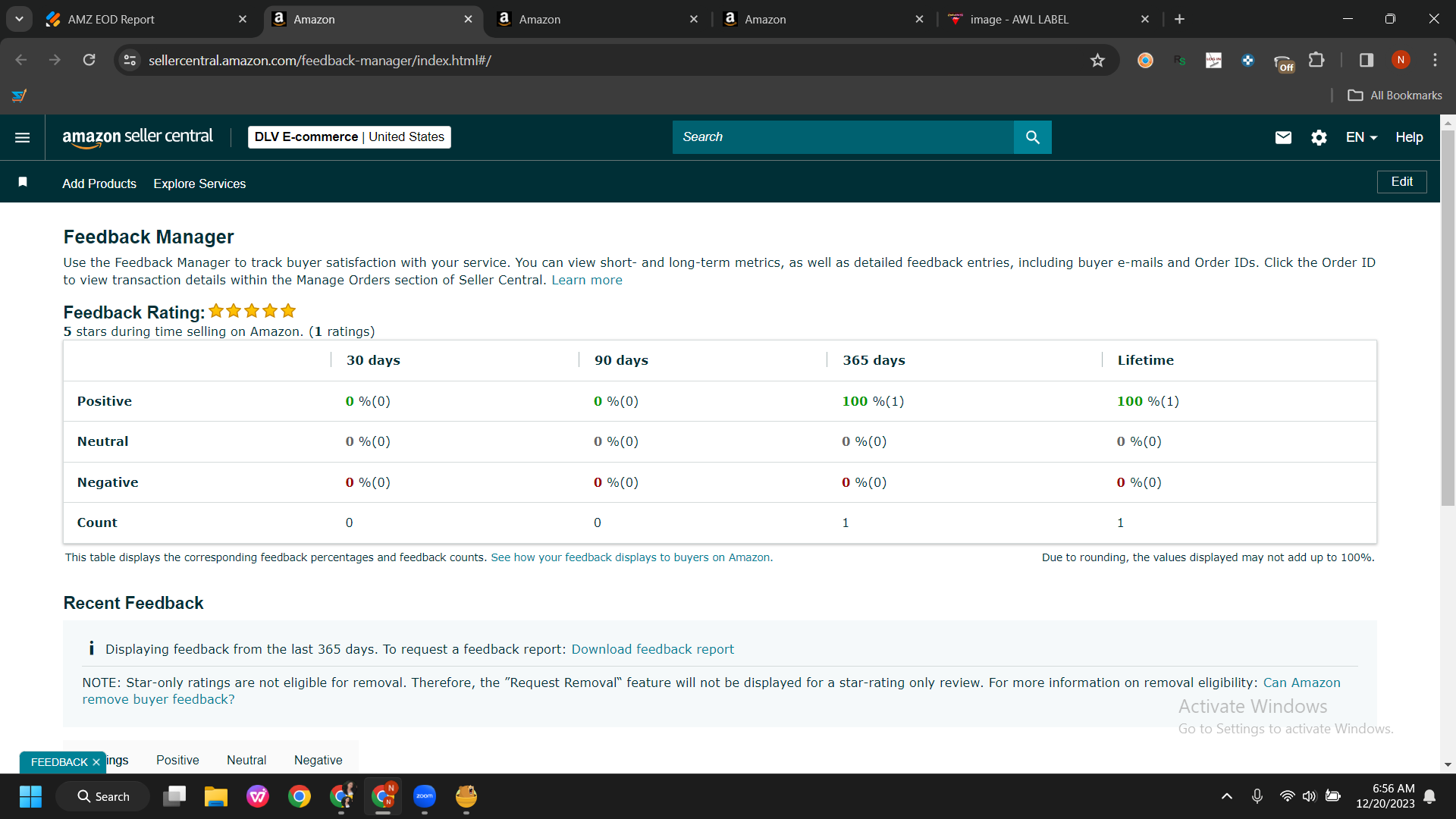This screenshot has width=1456, height=819.
Task: Open the Help link
Action: point(1409,137)
